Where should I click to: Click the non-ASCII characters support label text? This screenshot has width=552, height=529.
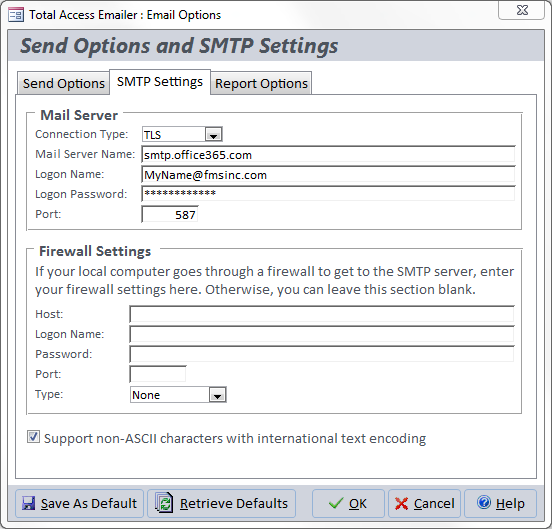click(x=235, y=439)
